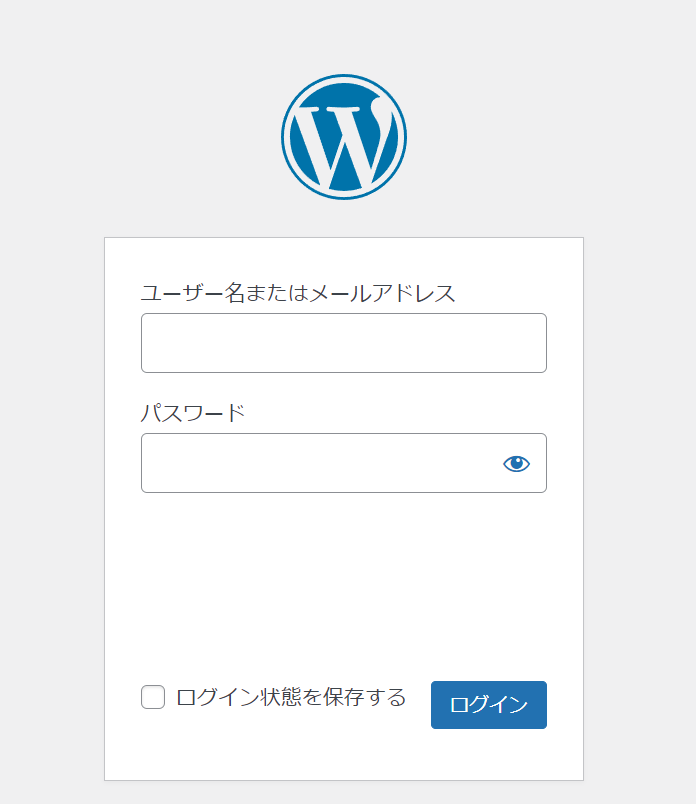The height and width of the screenshot is (804, 696).
Task: Toggle password visibility with the eye
Action: (516, 464)
